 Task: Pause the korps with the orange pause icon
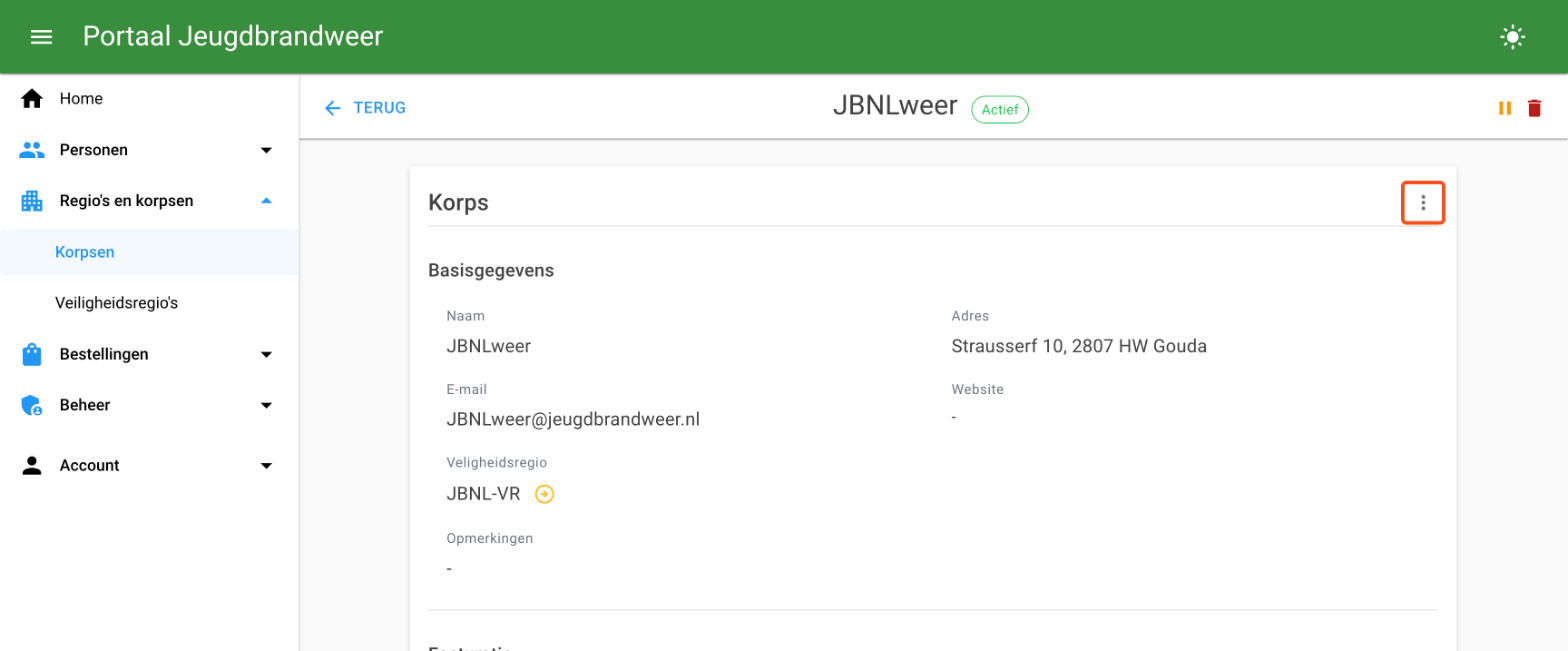[1505, 108]
